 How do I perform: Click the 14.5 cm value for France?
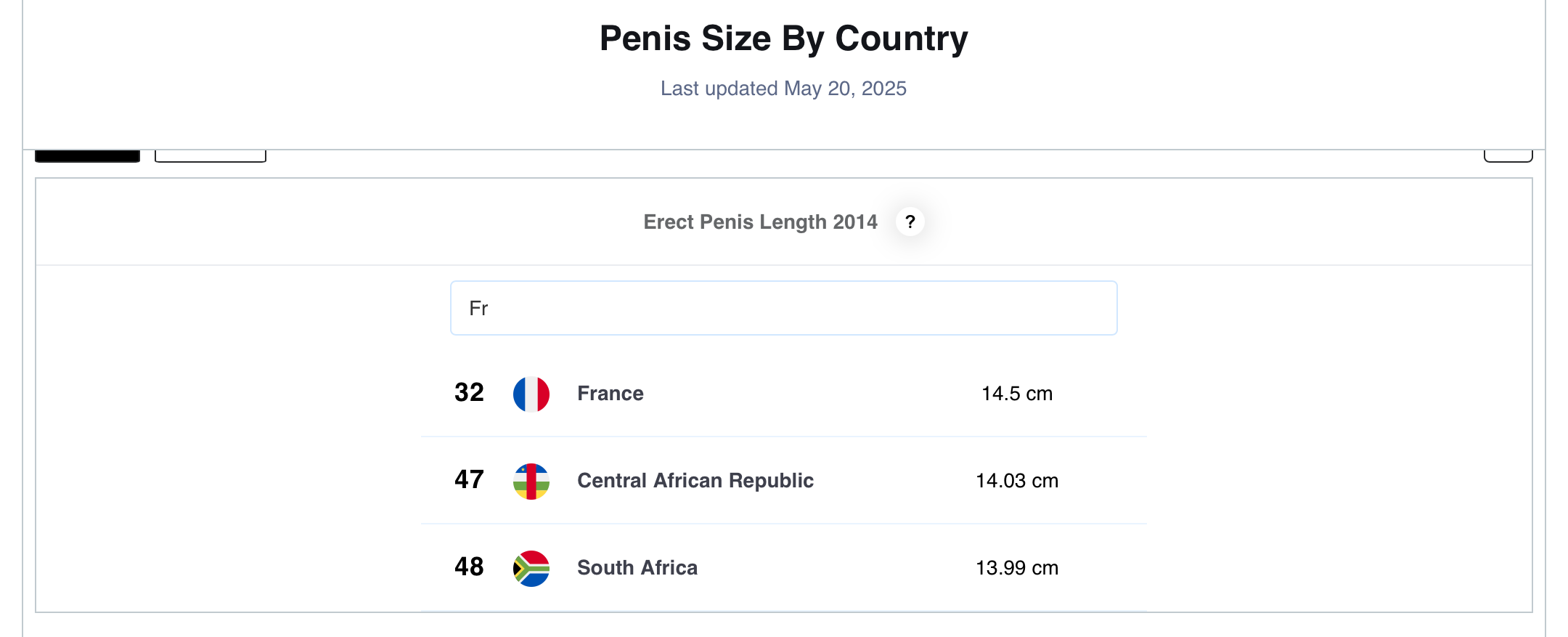pos(1016,394)
